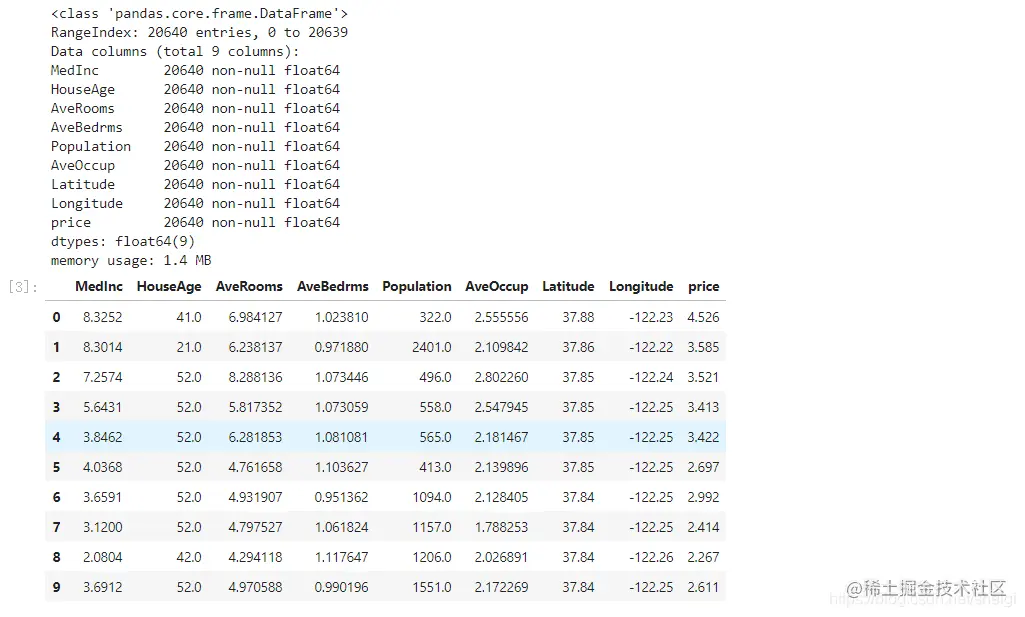
Task: Click the Population table column header
Action: click(x=417, y=286)
